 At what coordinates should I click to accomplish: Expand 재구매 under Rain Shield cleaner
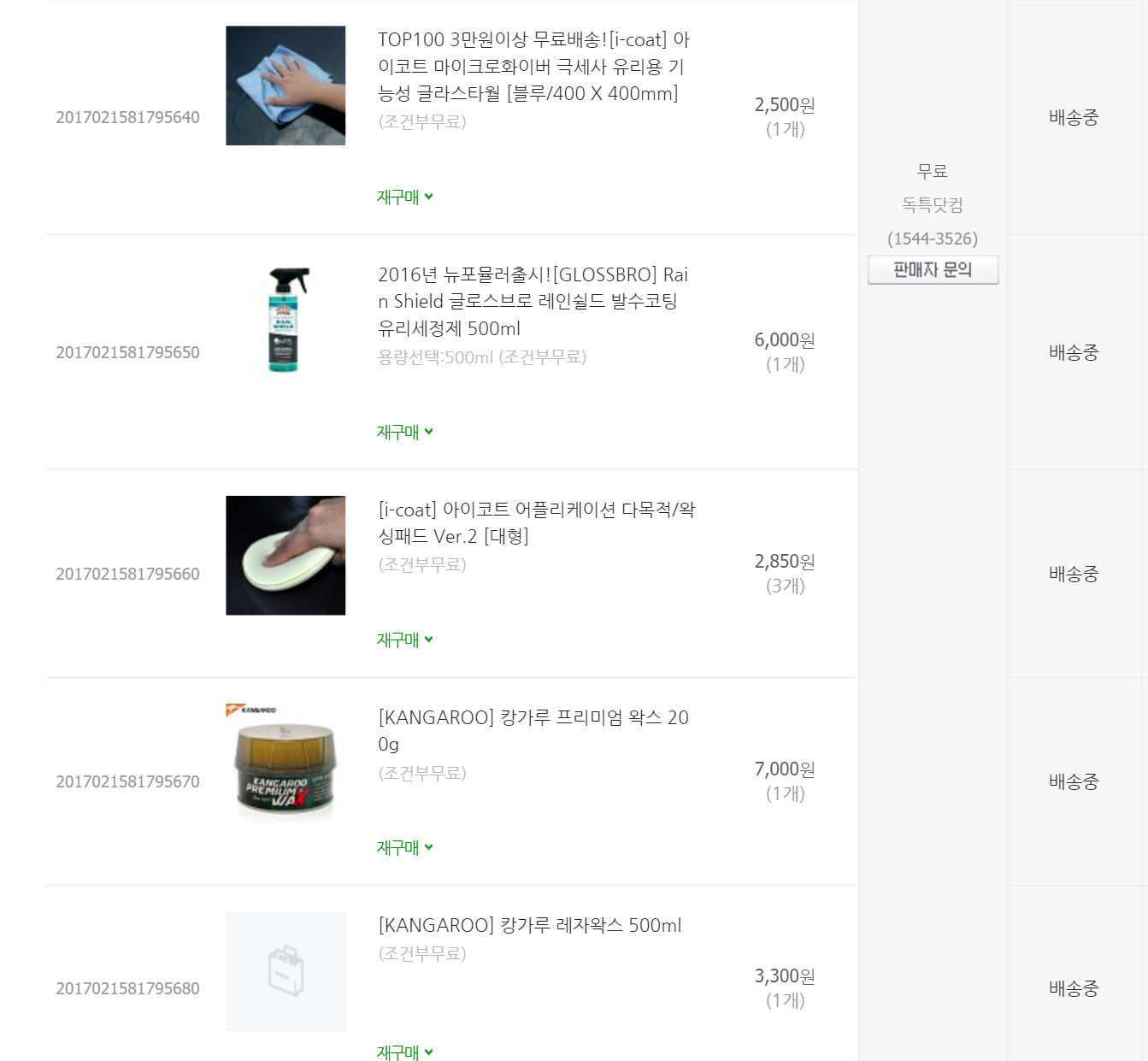click(x=404, y=432)
